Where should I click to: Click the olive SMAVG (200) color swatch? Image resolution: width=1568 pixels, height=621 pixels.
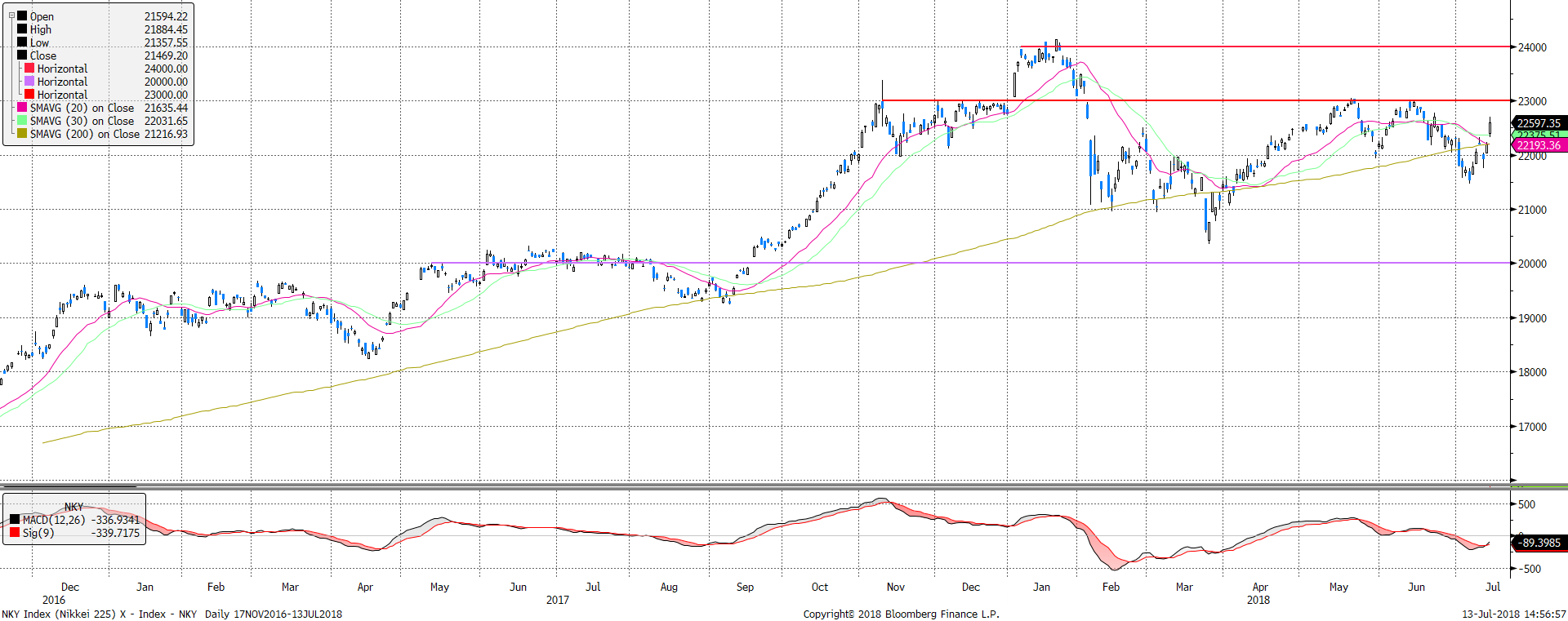pyautogui.click(x=22, y=133)
